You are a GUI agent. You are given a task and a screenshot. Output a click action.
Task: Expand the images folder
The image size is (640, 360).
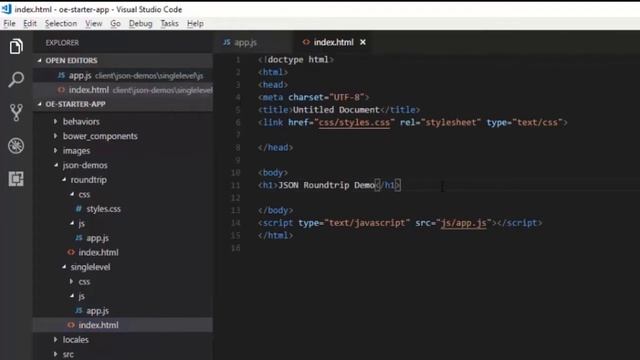click(x=56, y=151)
